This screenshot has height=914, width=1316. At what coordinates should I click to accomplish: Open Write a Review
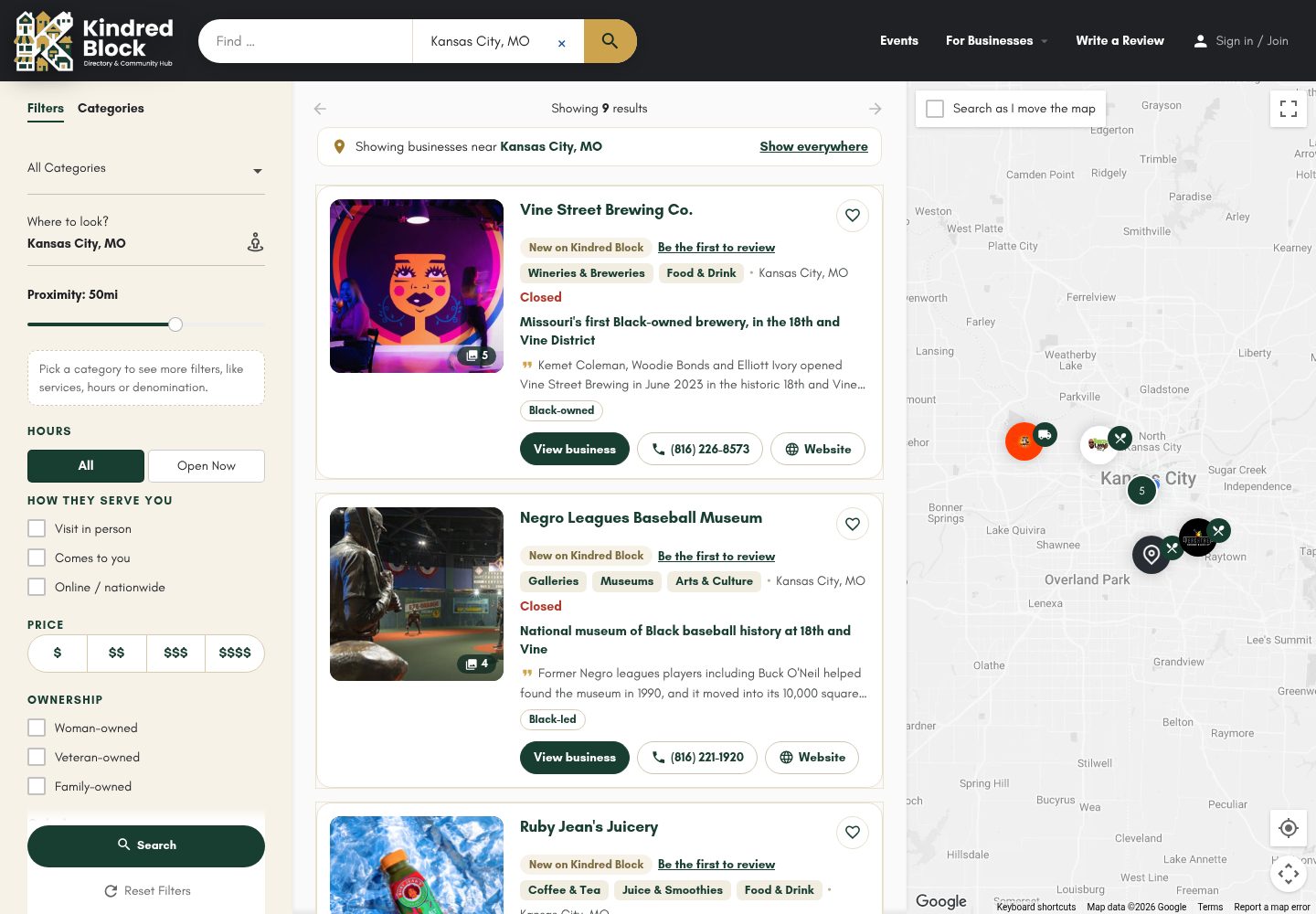click(x=1120, y=41)
